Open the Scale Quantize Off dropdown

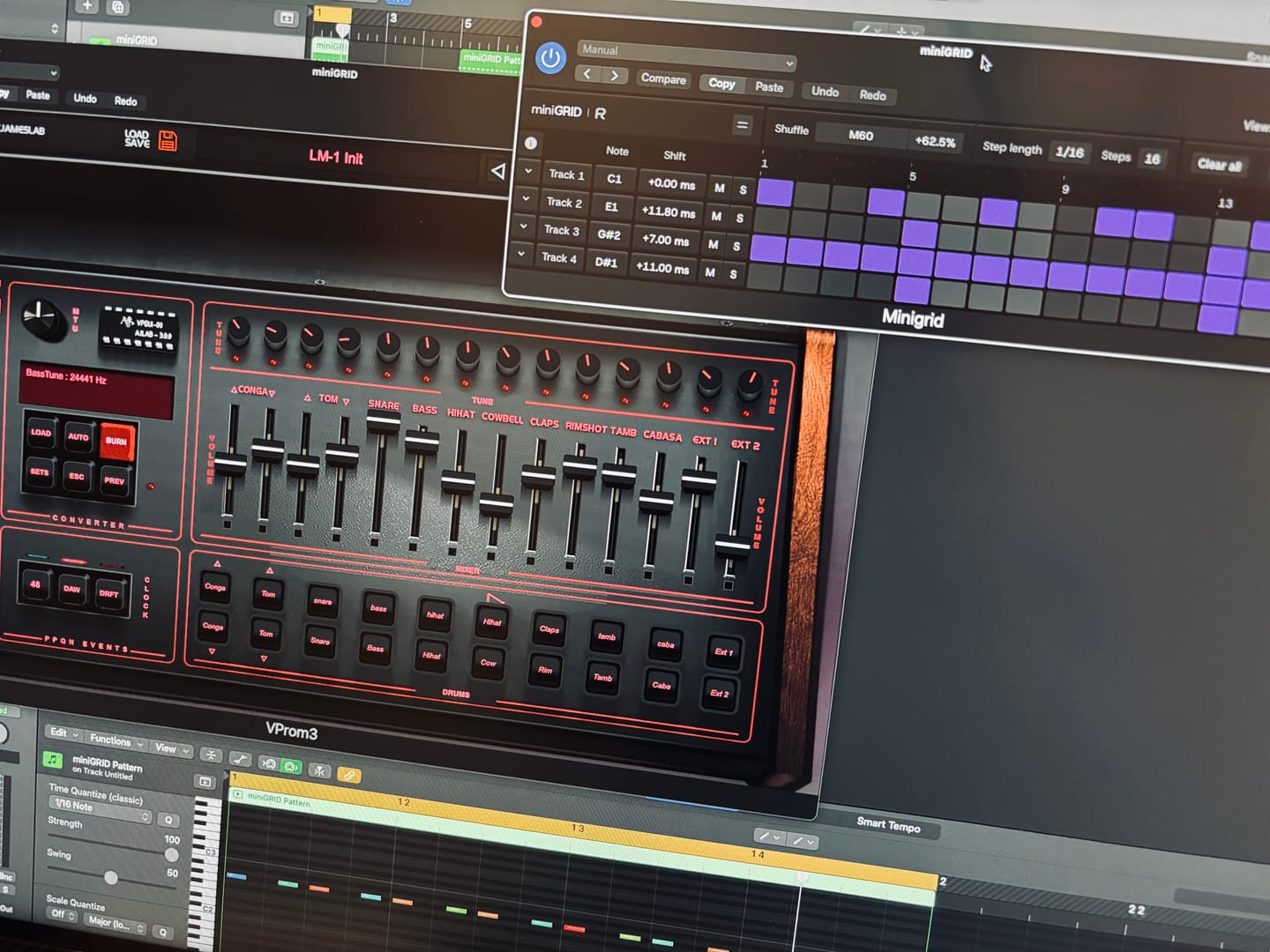click(63, 914)
